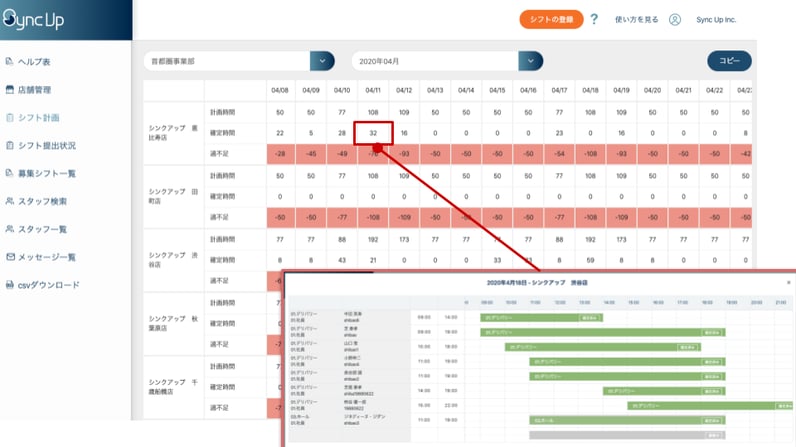Expand the 2020年04月 month dropdown arrow
This screenshot has width=796, height=447.
pos(530,61)
